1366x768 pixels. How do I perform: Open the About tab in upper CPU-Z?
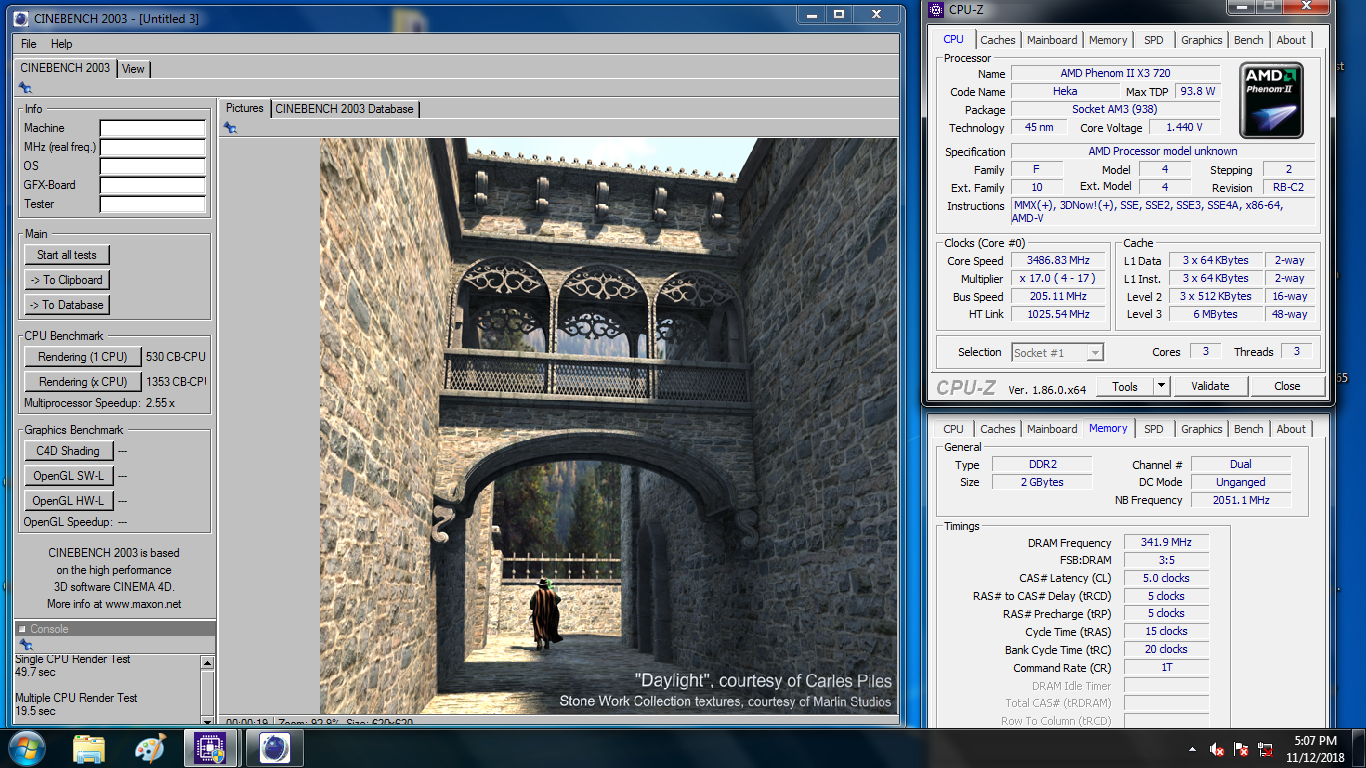1291,40
